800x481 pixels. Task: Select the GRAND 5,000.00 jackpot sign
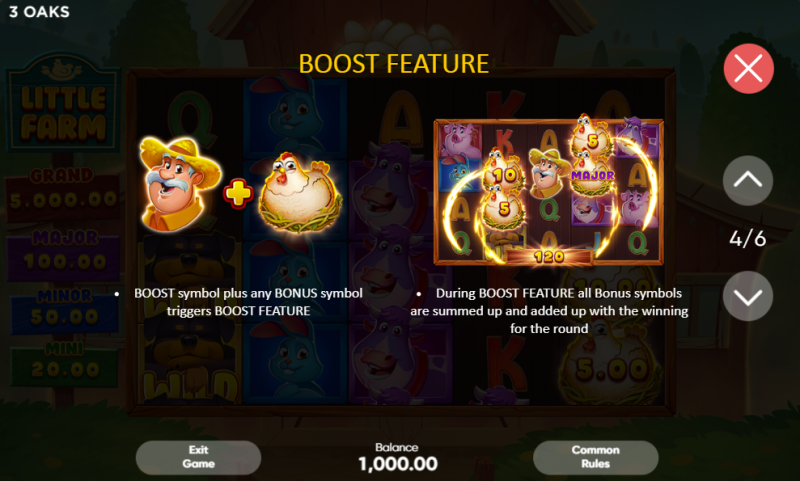[x=62, y=190]
